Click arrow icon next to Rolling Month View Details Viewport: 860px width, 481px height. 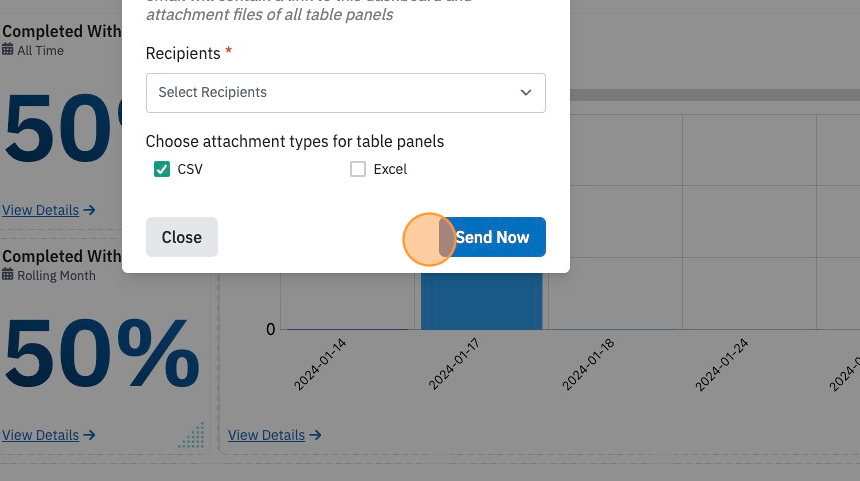[x=89, y=435]
